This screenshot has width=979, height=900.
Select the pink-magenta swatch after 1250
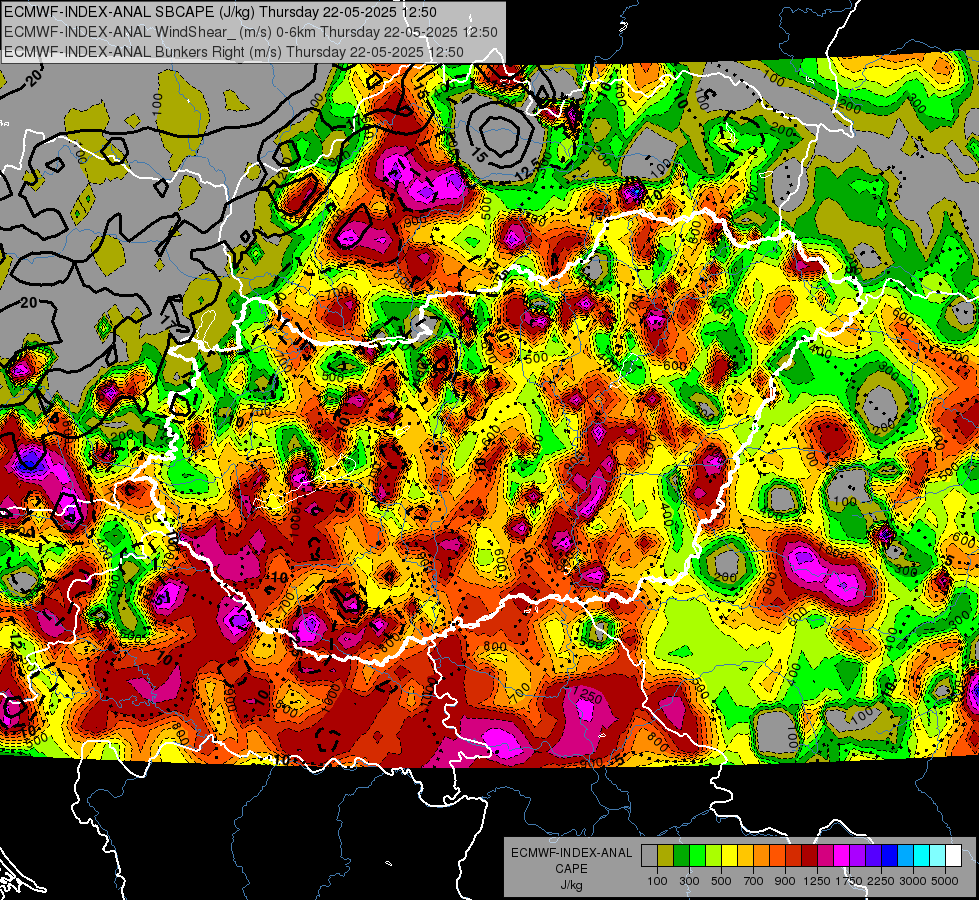[825, 856]
